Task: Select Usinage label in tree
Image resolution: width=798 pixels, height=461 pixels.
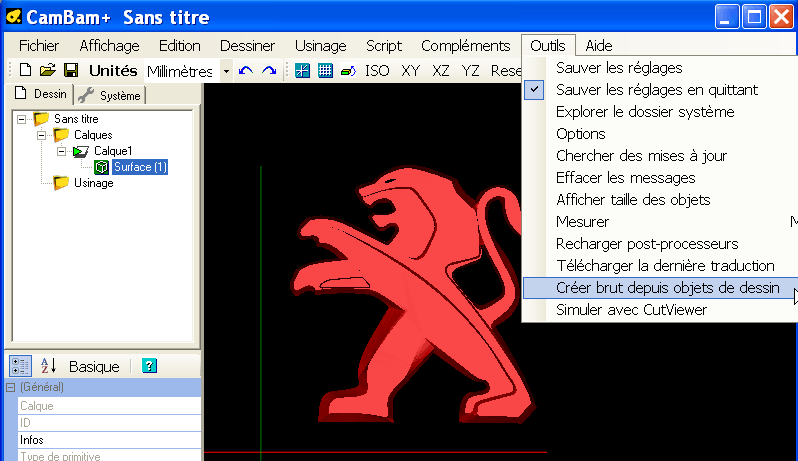Action: [x=94, y=183]
